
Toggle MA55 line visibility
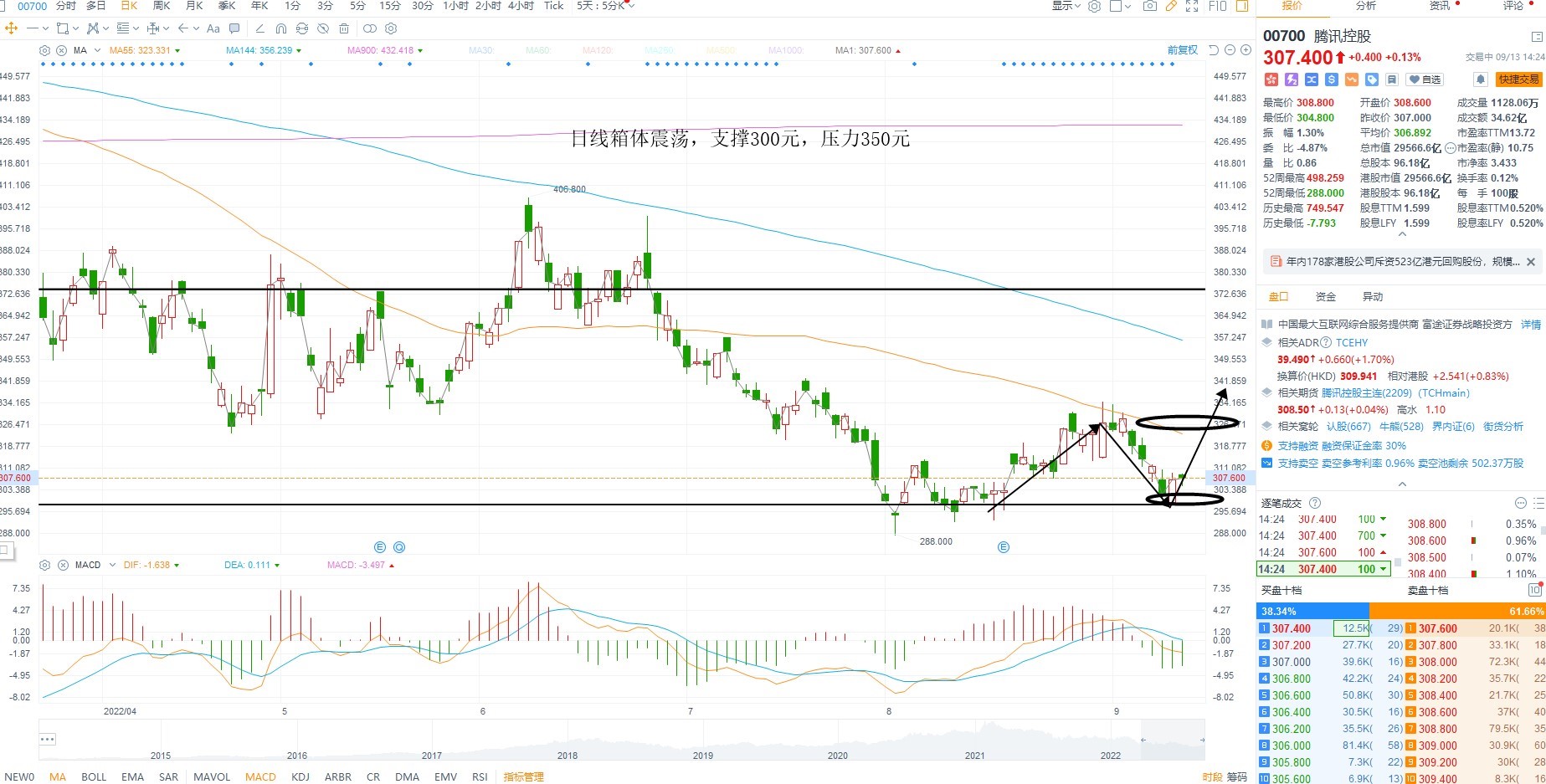pos(144,50)
